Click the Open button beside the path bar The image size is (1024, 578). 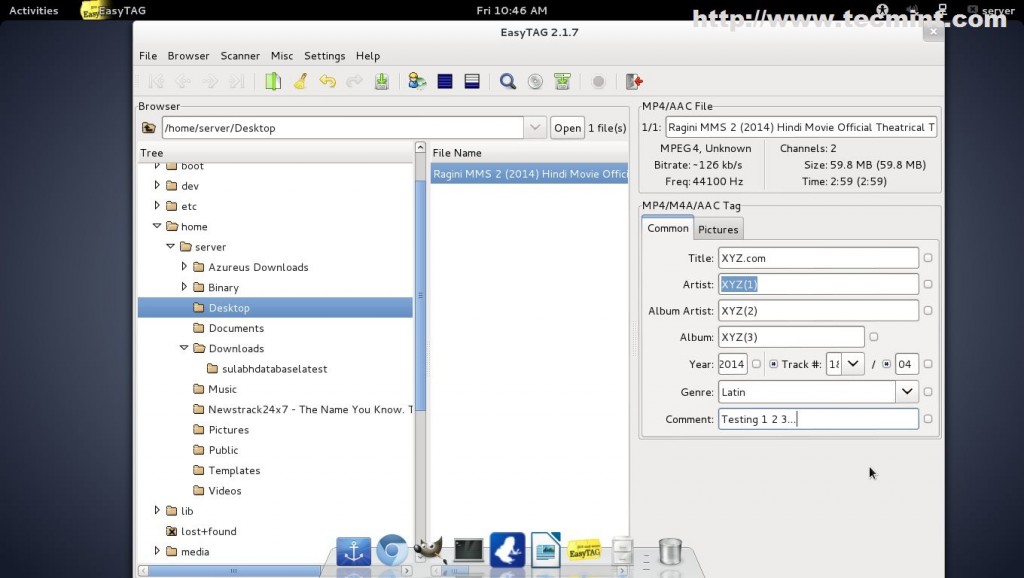point(567,127)
